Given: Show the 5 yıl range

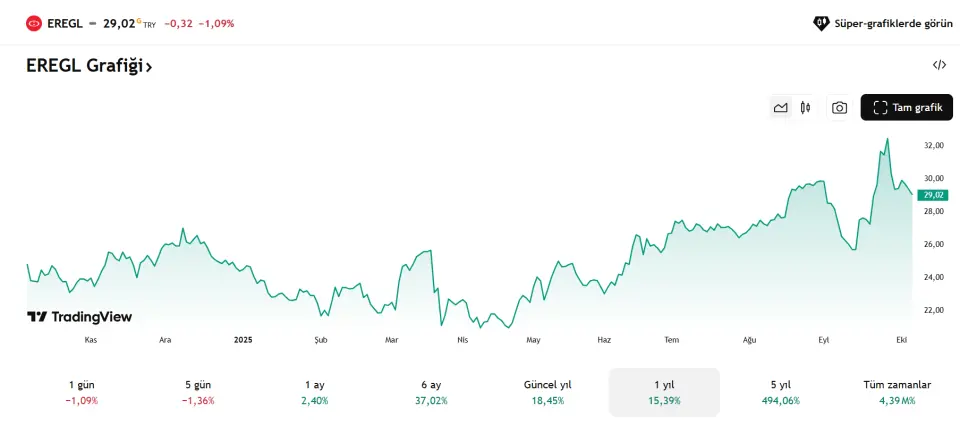Looking at the screenshot, I should coord(780,392).
